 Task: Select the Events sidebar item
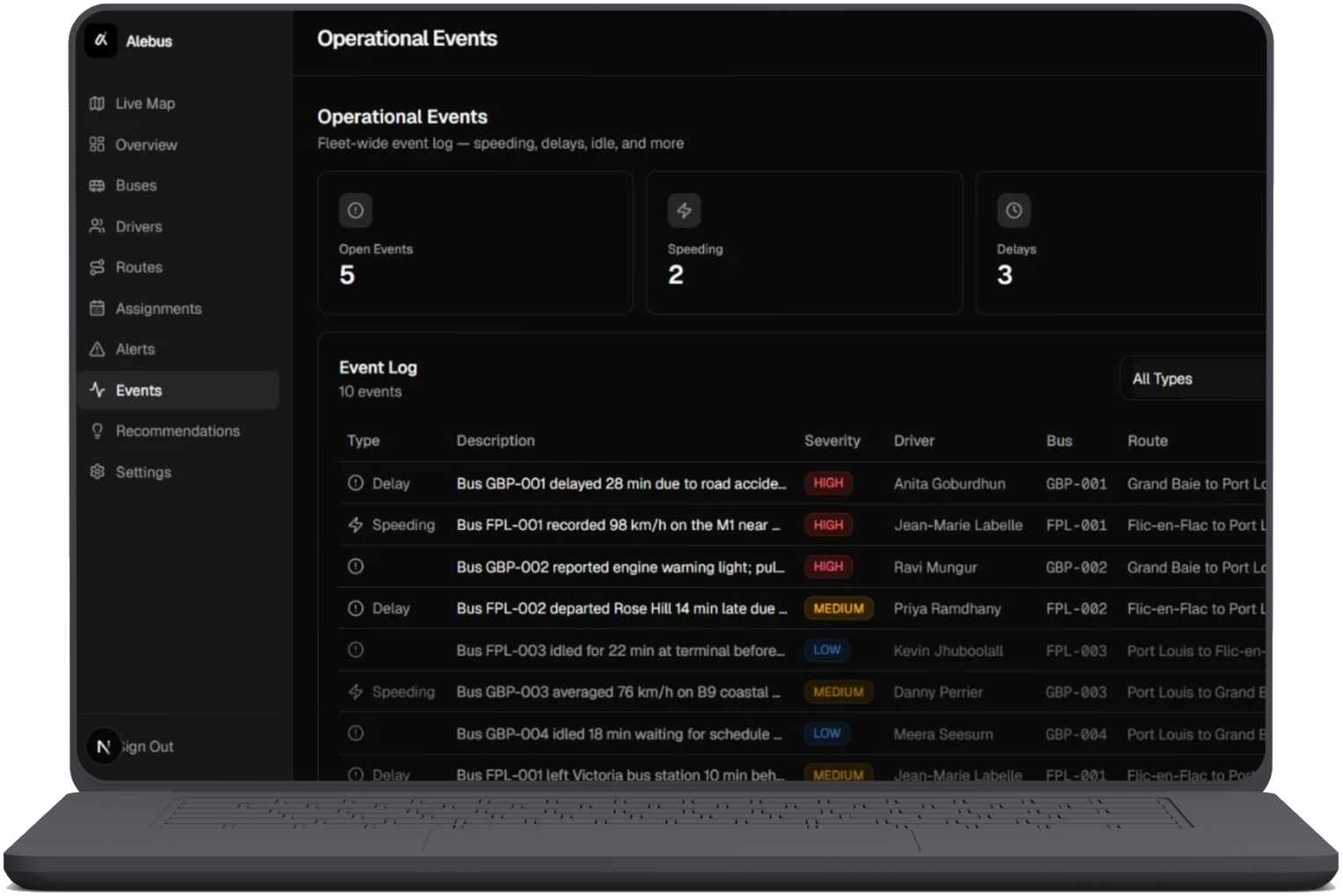(178, 390)
